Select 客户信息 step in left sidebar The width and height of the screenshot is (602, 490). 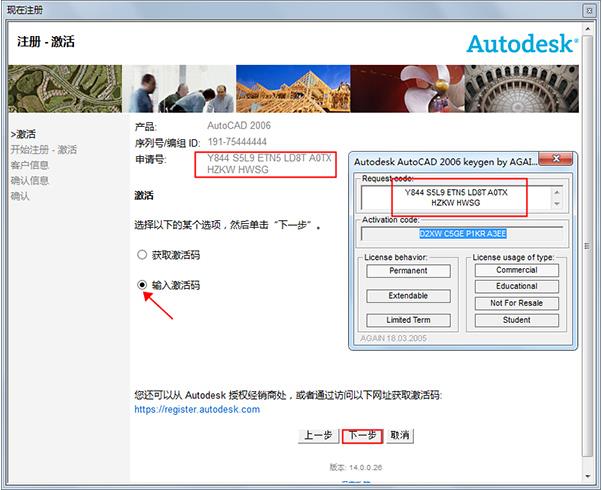point(30,165)
